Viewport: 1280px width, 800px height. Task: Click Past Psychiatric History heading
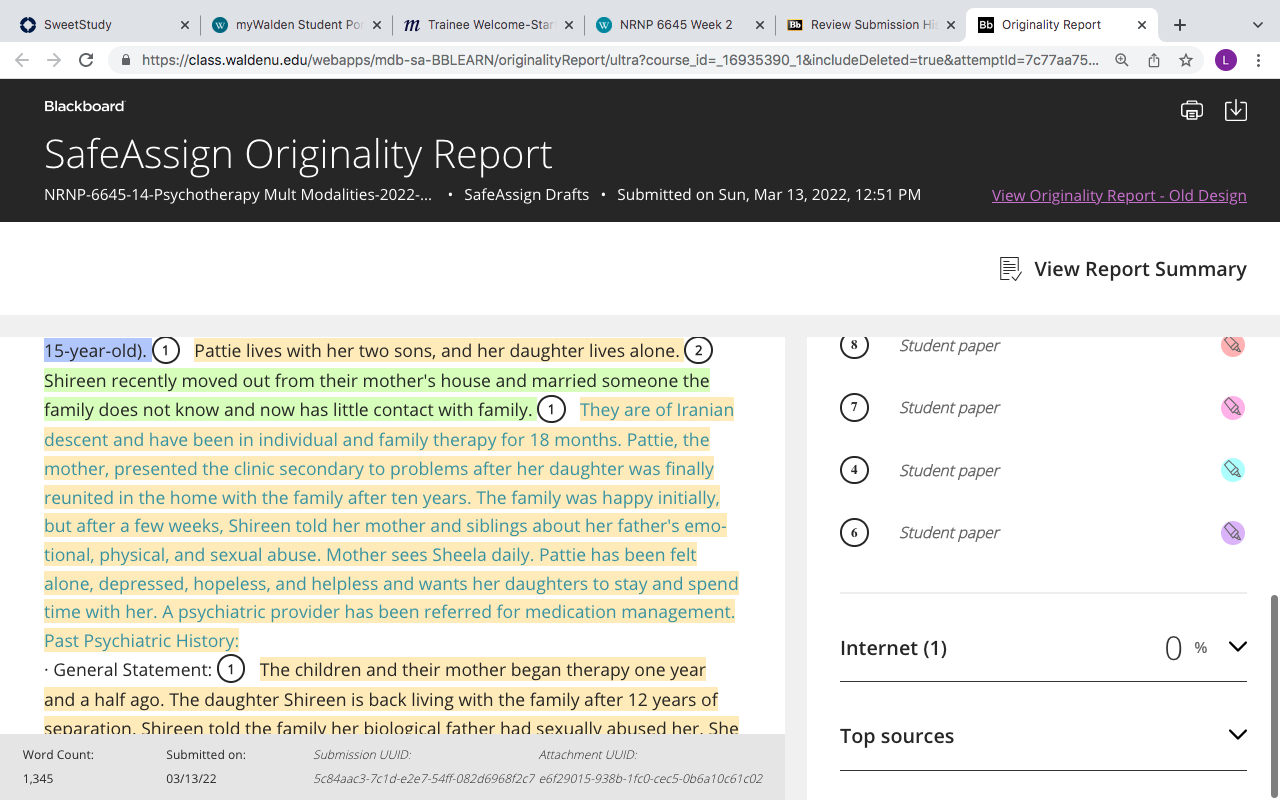pos(141,641)
